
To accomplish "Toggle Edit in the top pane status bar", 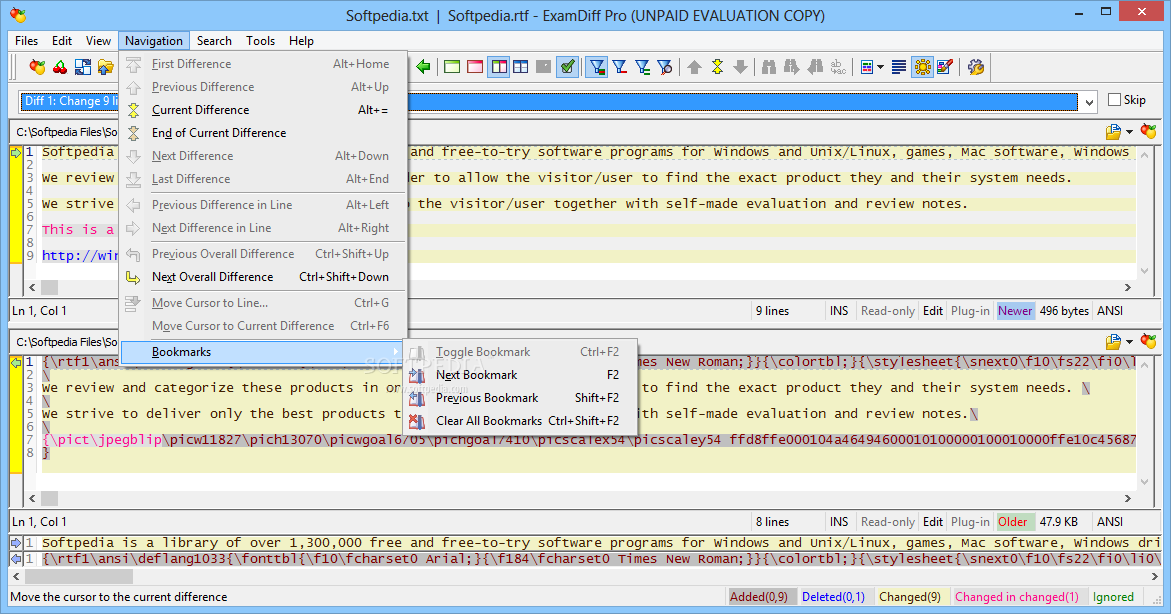I will click(933, 311).
